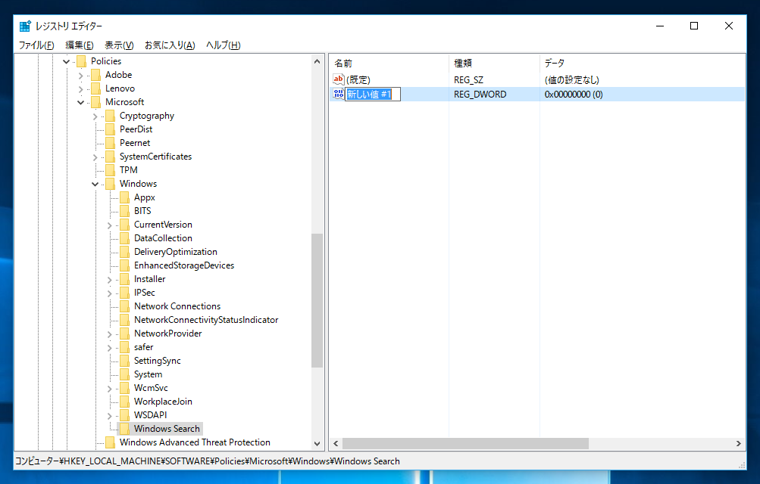The width and height of the screenshot is (760, 484).
Task: Open the ファイル(F) menu
Action: coord(36,45)
